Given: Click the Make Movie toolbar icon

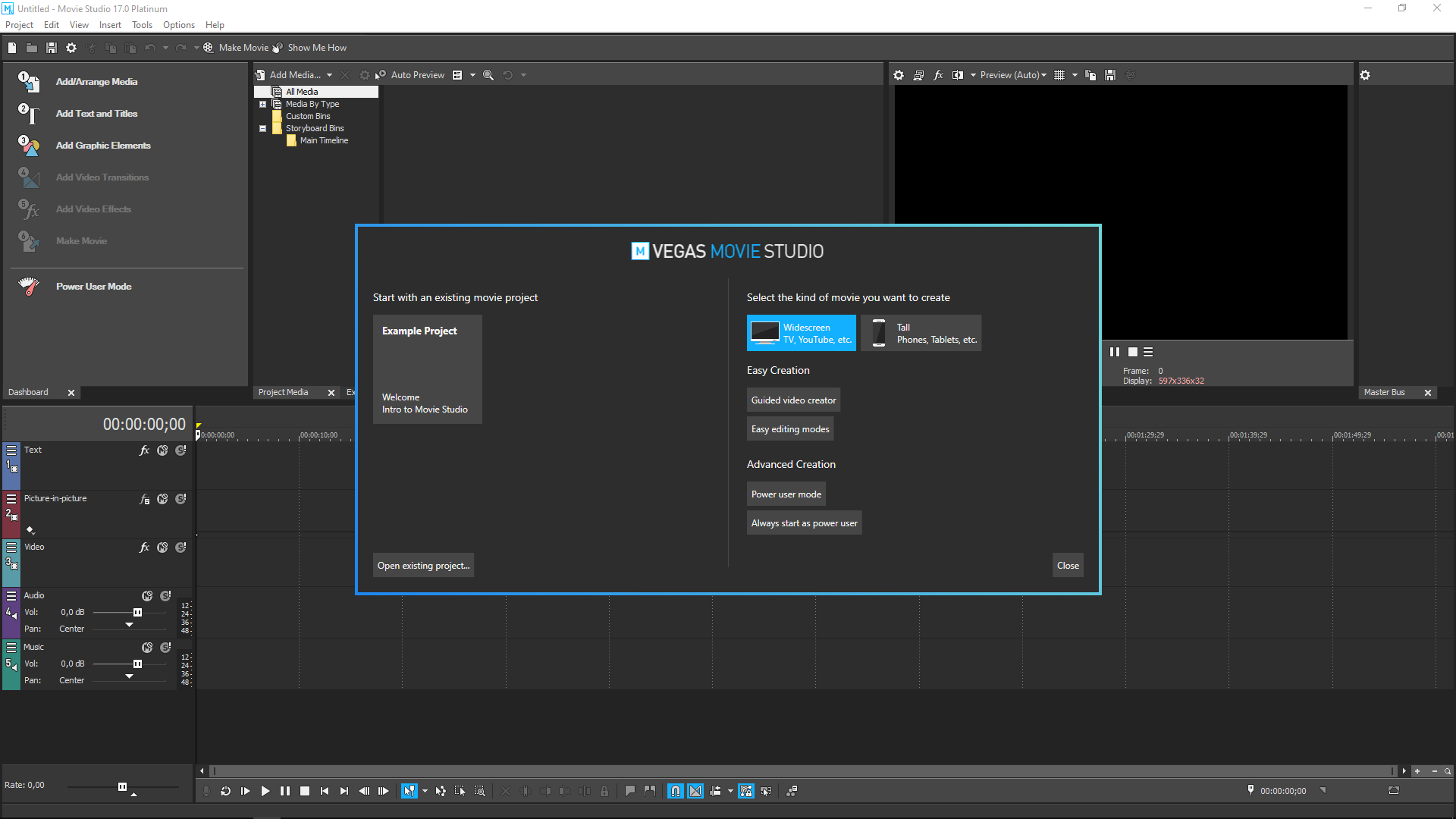Looking at the screenshot, I should [x=208, y=48].
